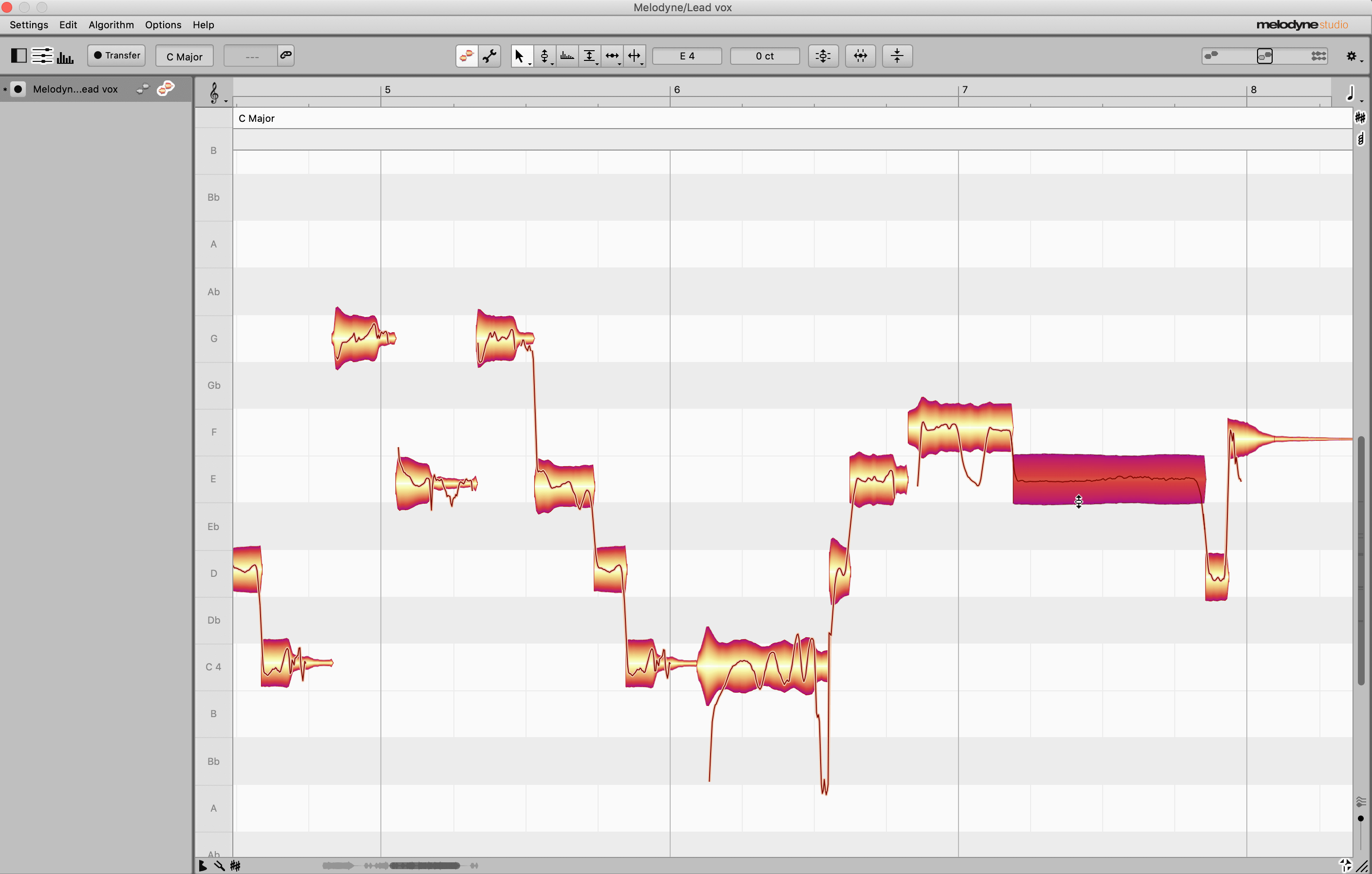Image resolution: width=1372 pixels, height=874 pixels.
Task: Toggle the track pane icon
Action: (18, 55)
